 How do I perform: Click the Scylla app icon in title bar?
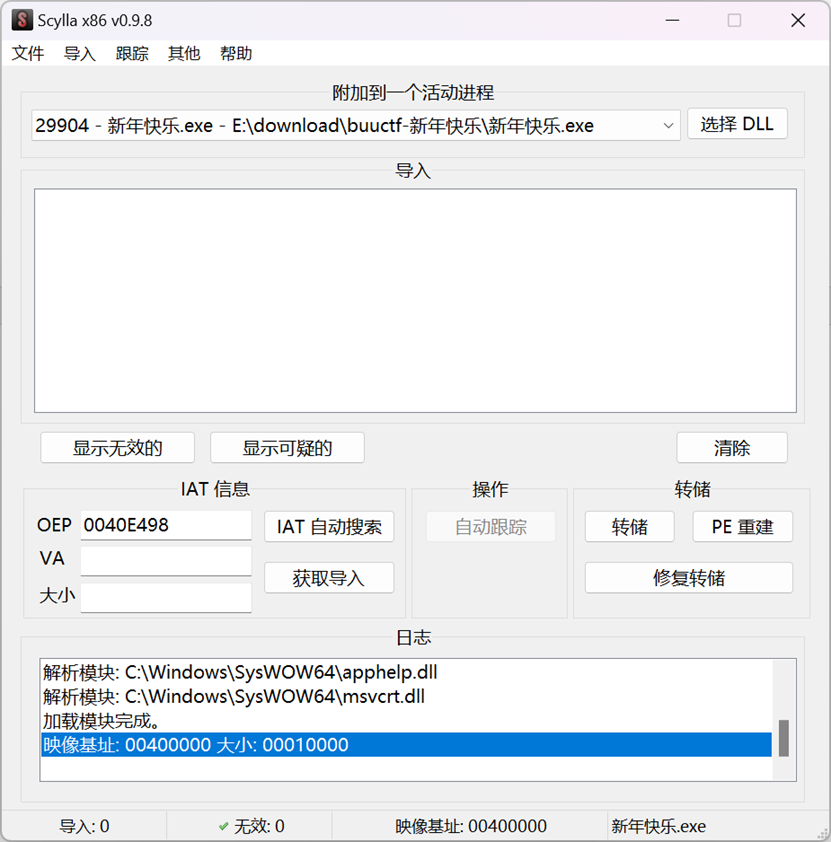[x=21, y=20]
